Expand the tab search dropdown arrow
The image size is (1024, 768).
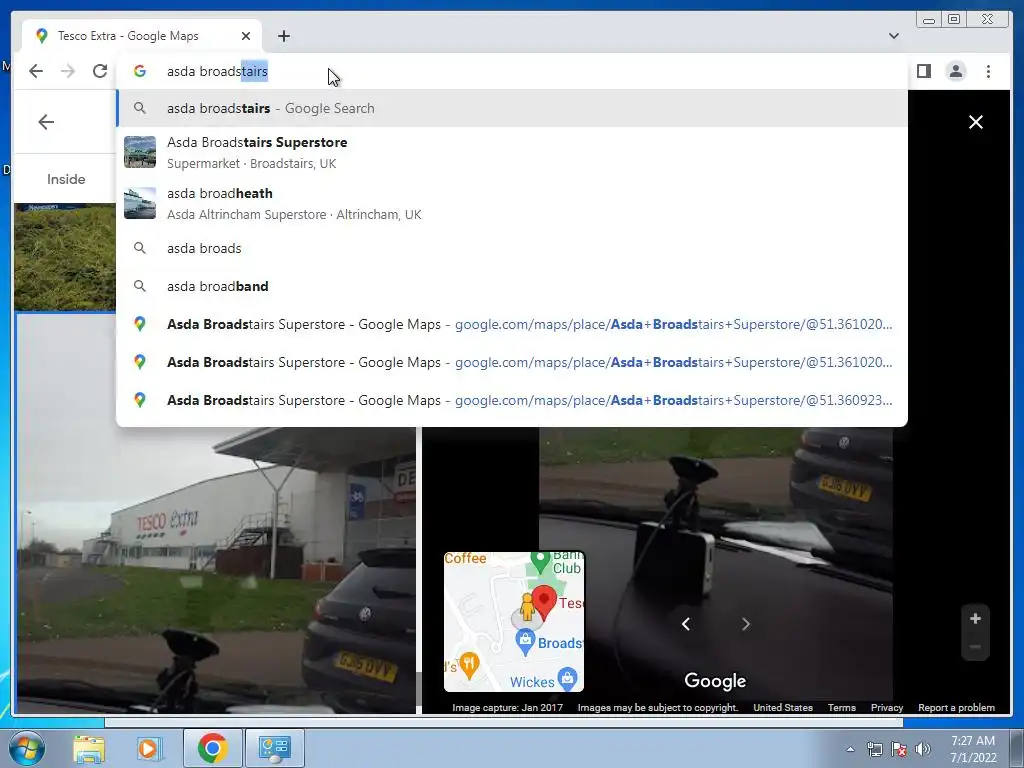pos(893,36)
